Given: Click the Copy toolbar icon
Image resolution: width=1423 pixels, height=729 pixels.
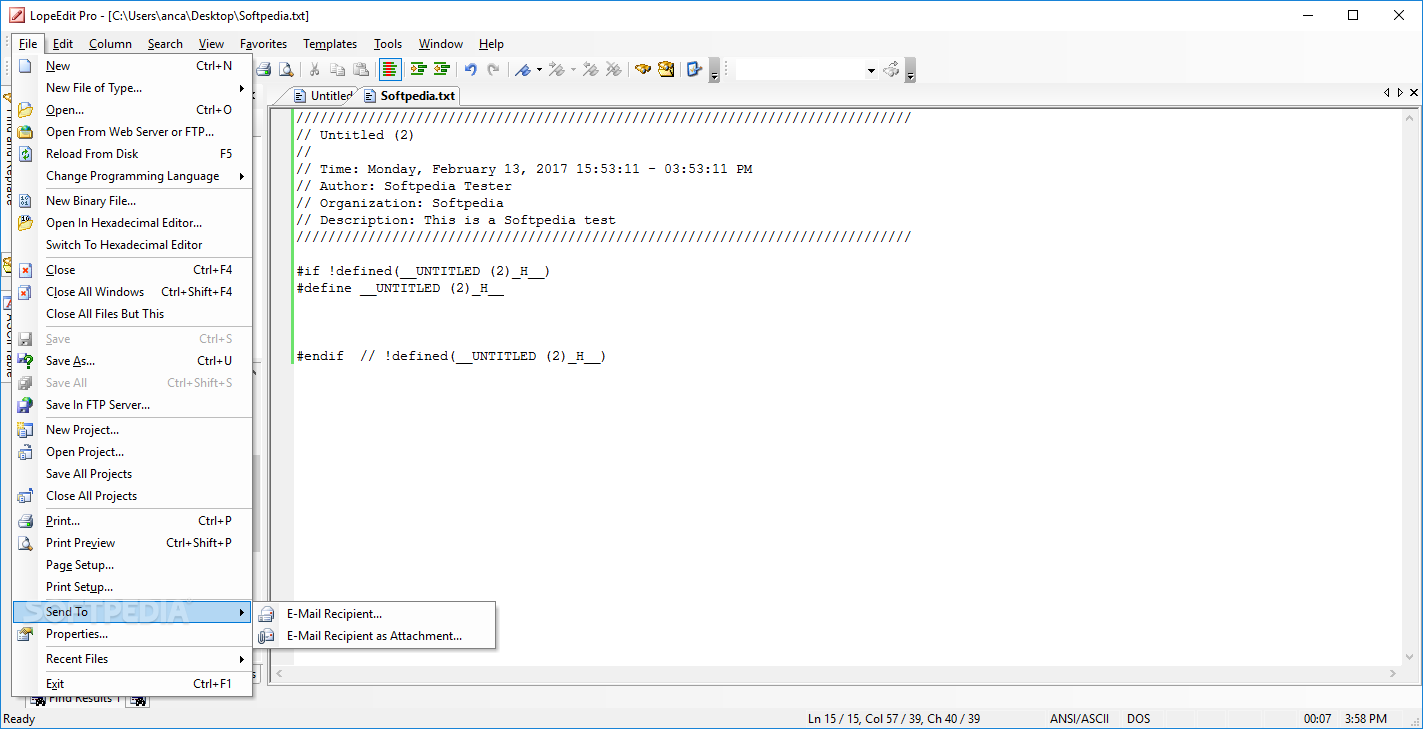Looking at the screenshot, I should (x=337, y=69).
